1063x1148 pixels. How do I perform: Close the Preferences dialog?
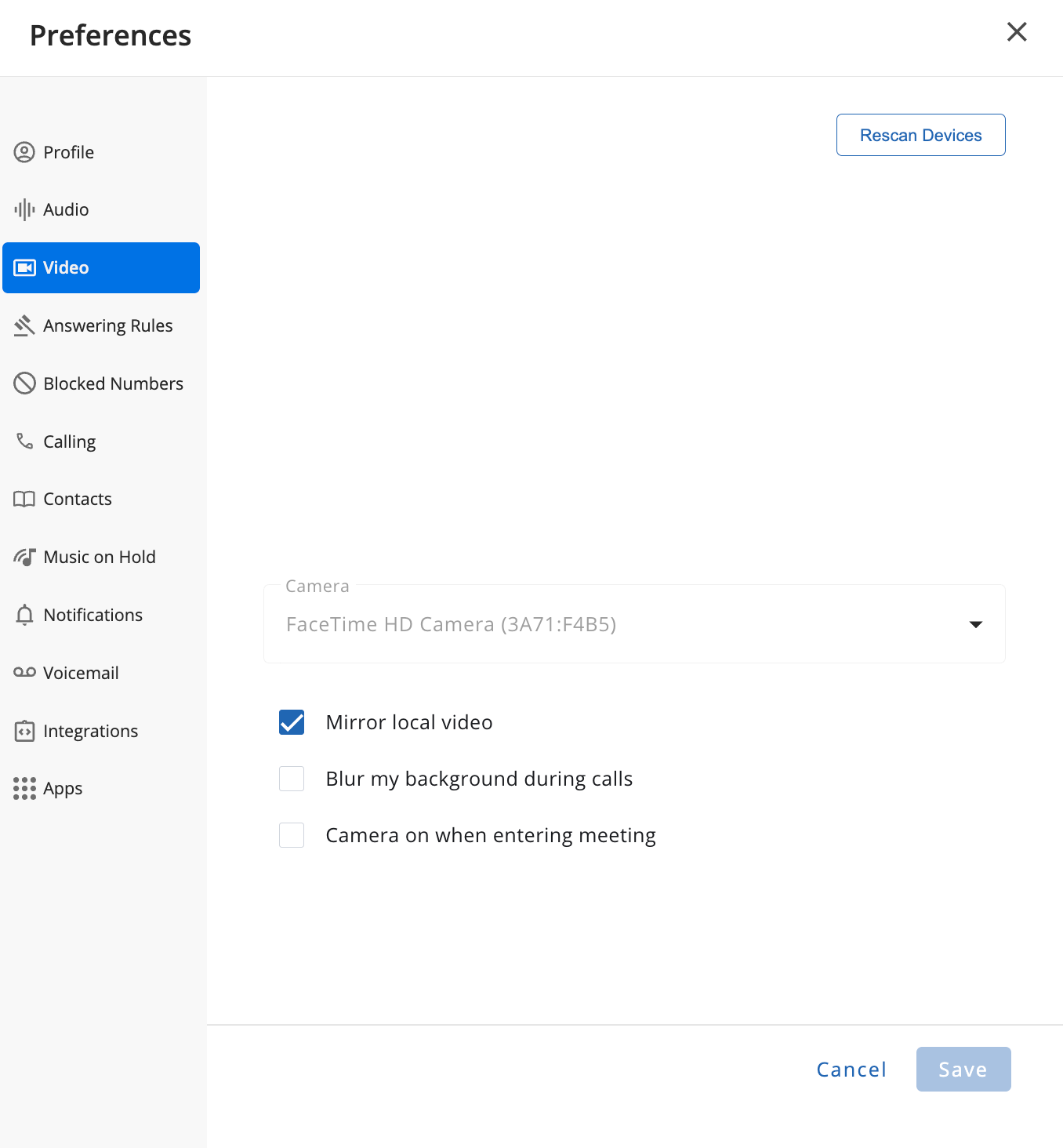1017,31
